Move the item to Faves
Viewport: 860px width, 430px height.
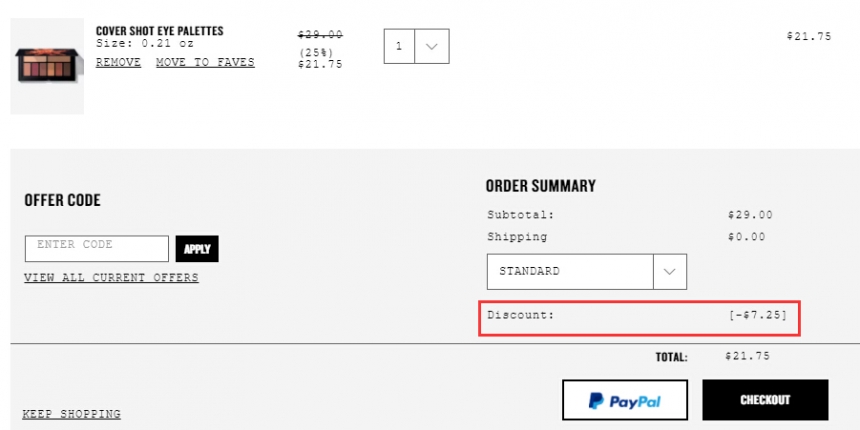pyautogui.click(x=205, y=63)
